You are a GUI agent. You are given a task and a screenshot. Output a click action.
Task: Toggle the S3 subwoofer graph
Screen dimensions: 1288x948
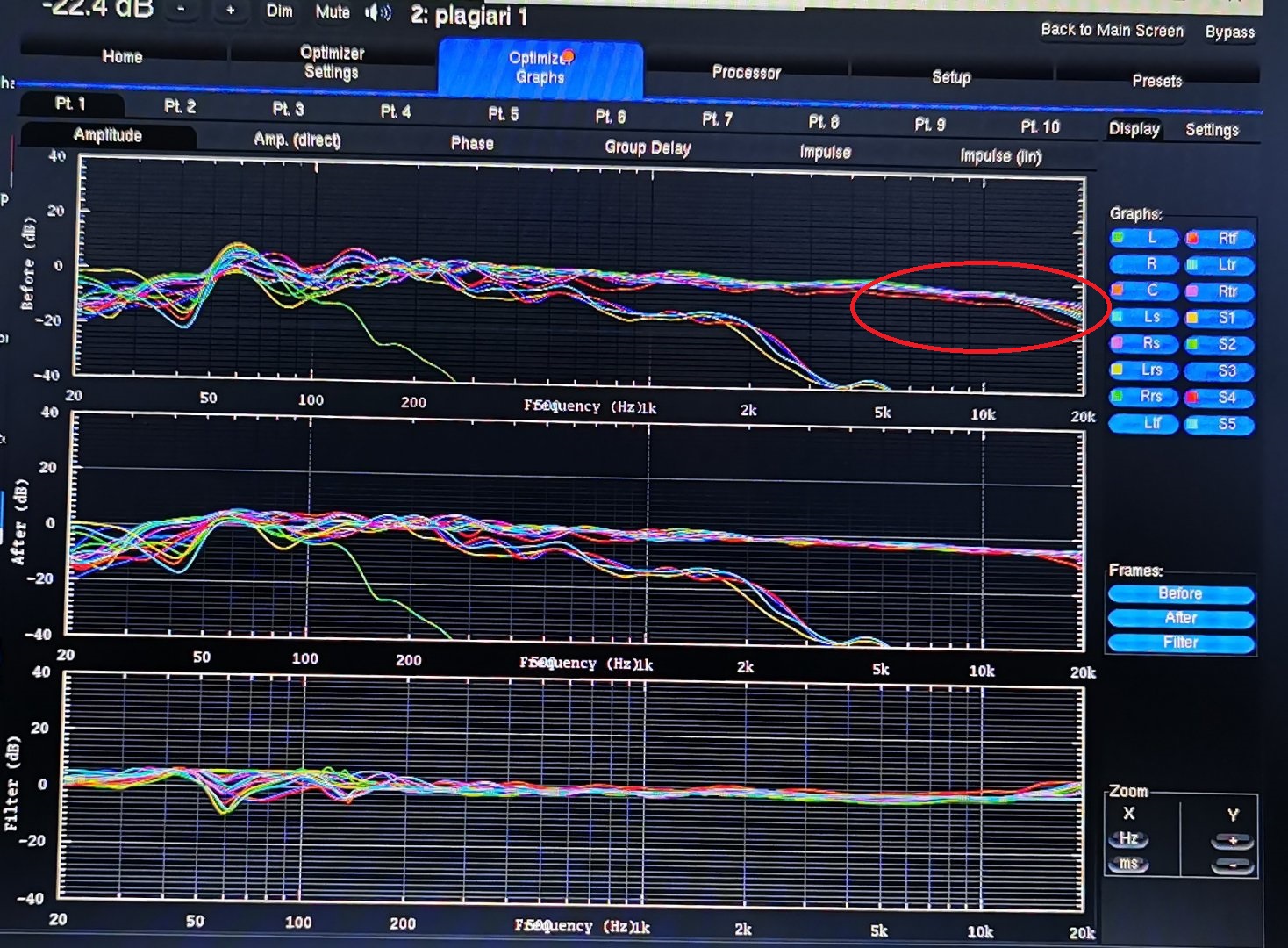click(1220, 371)
